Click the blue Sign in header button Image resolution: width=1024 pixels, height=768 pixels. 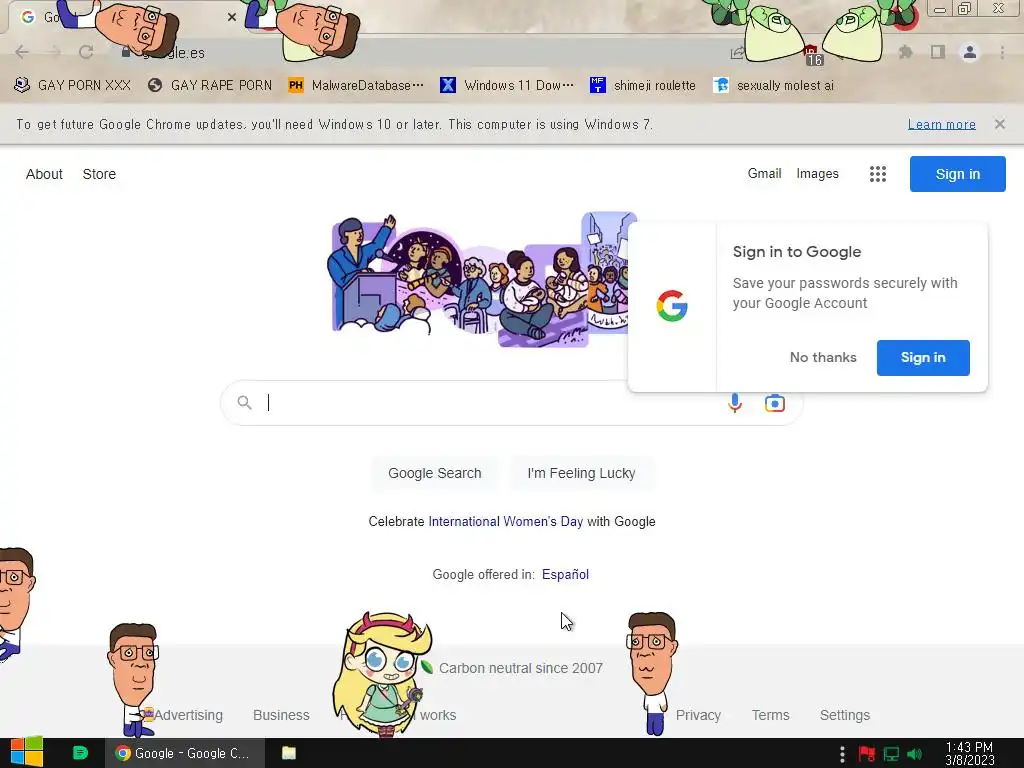957,174
